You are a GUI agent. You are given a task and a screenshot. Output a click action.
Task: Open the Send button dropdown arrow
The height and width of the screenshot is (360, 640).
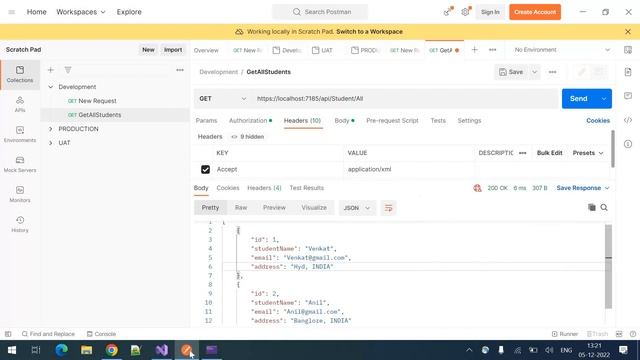(x=604, y=99)
